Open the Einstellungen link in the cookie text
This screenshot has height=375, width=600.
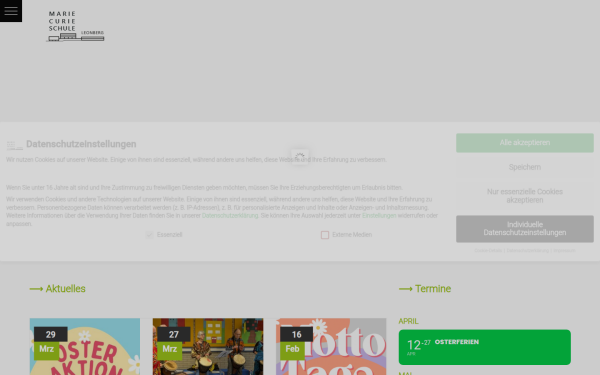(379, 215)
